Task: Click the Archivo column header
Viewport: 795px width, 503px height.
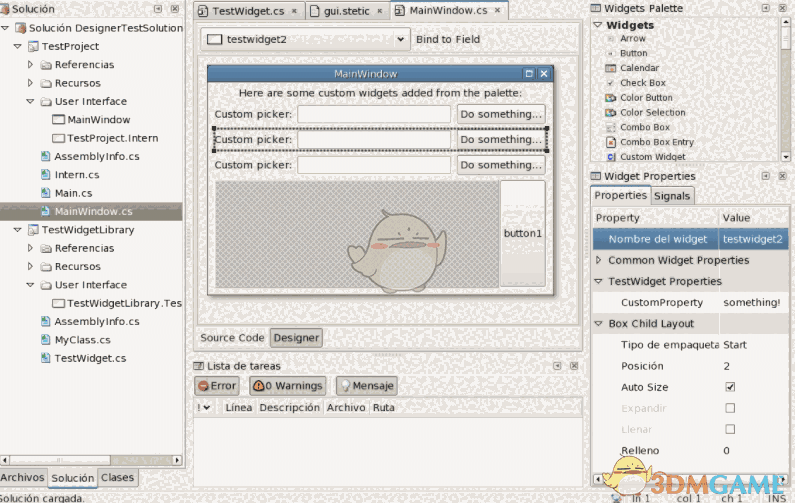Action: [346, 408]
